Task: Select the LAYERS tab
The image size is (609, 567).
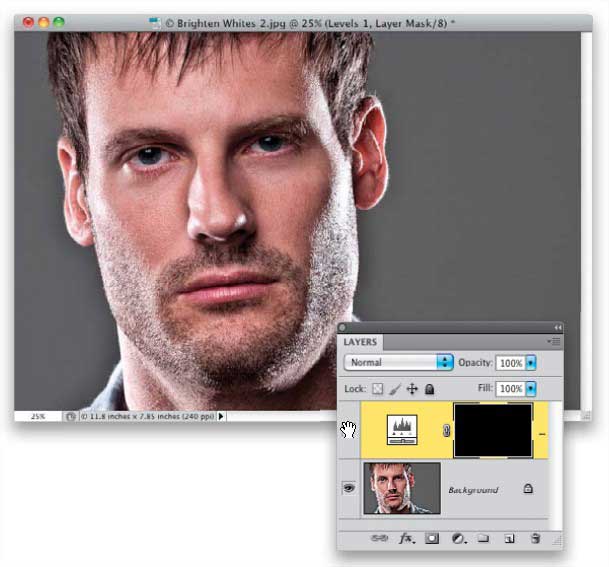Action: (360, 342)
